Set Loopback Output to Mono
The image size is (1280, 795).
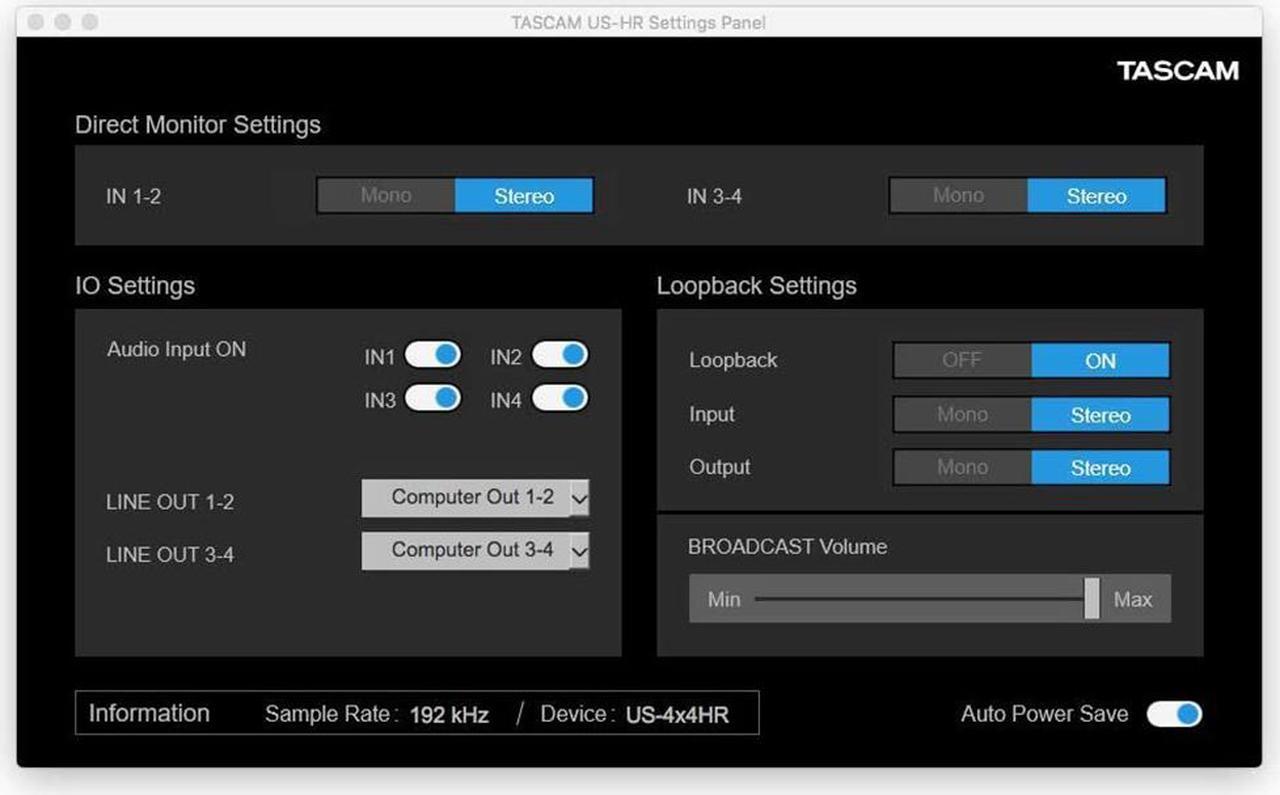point(962,467)
